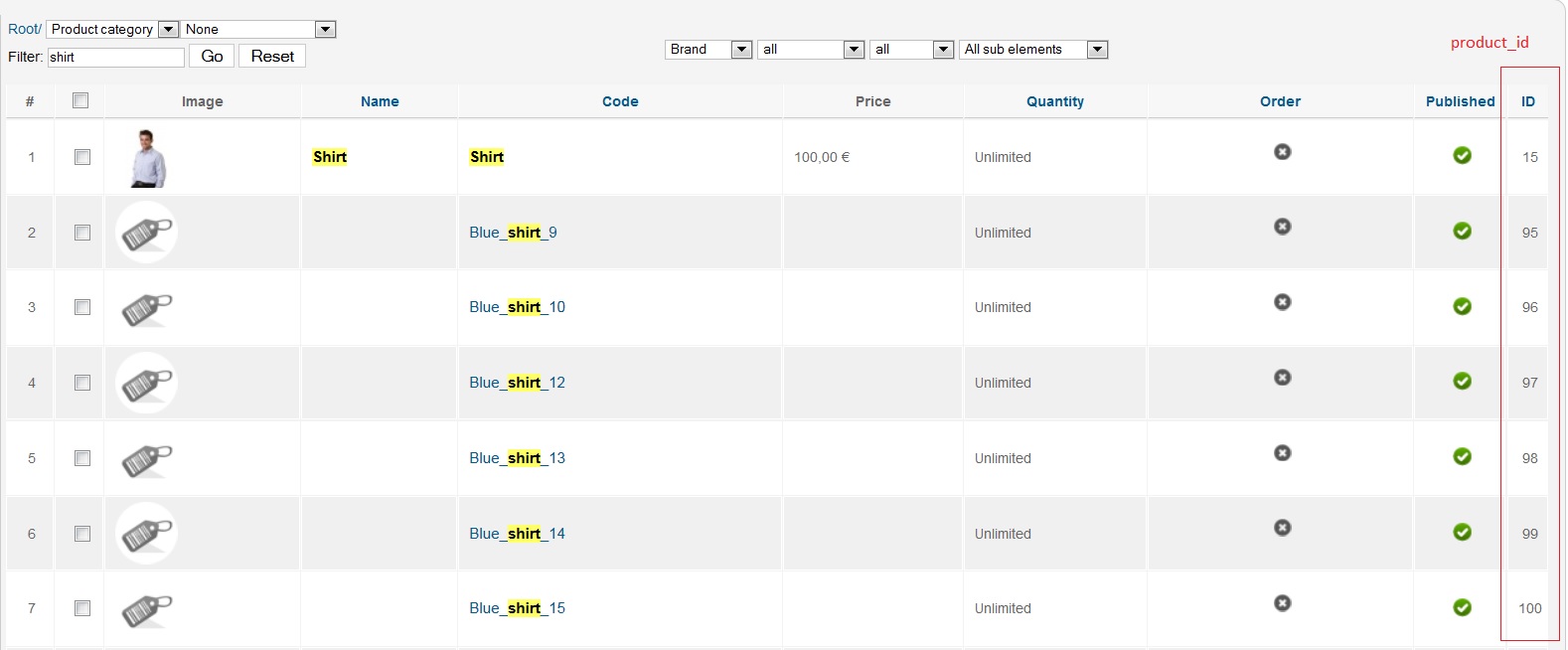This screenshot has width=1568, height=650.
Task: Tick the checkbox for Blue_shirt_15 row
Action: tap(82, 608)
